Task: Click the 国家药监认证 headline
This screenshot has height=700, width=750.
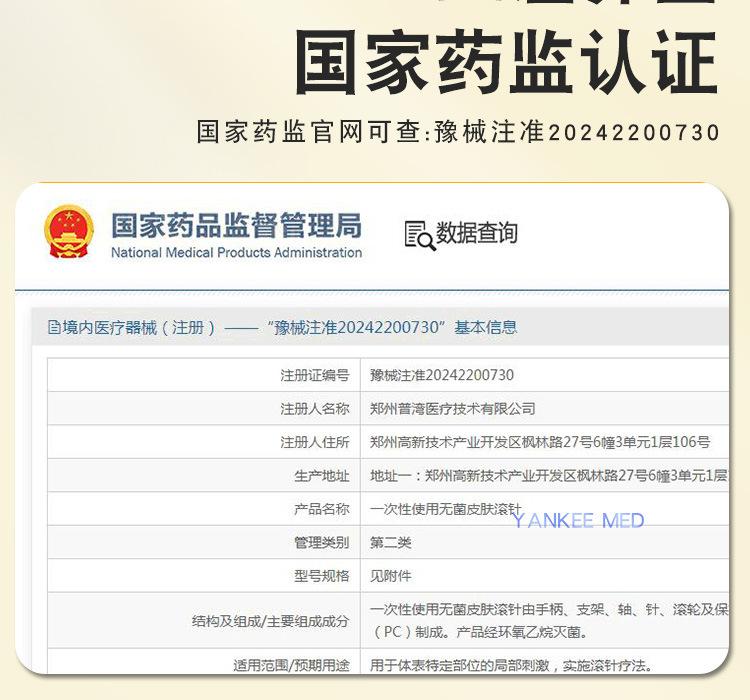Action: pos(506,62)
